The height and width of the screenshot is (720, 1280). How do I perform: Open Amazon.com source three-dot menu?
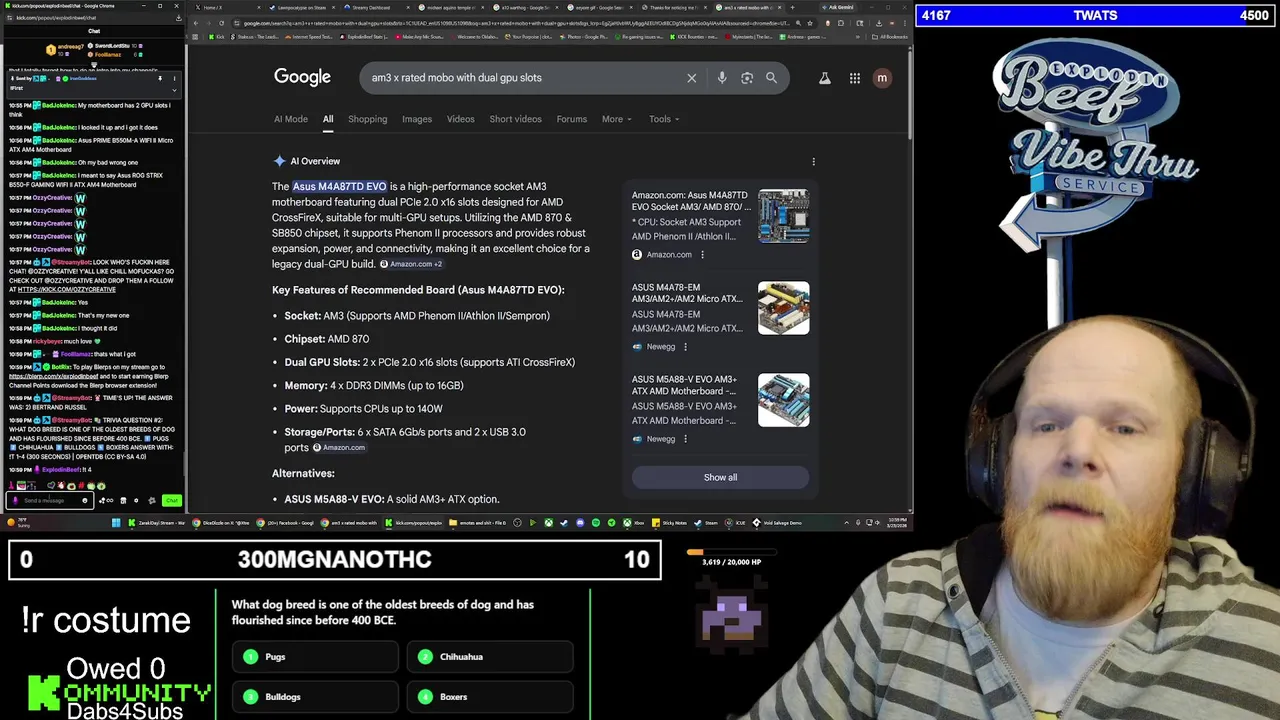(702, 255)
